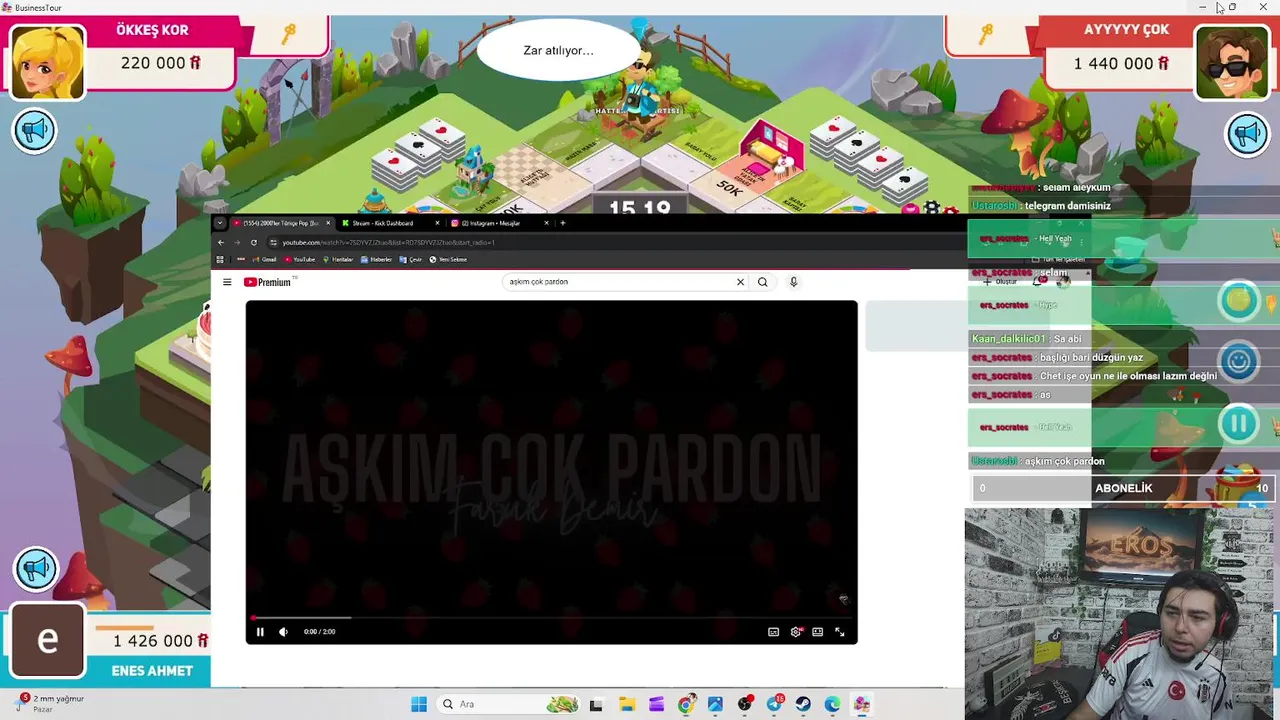Open the browser apps grid shortcut
The width and height of the screenshot is (1280, 720).
[x=220, y=259]
